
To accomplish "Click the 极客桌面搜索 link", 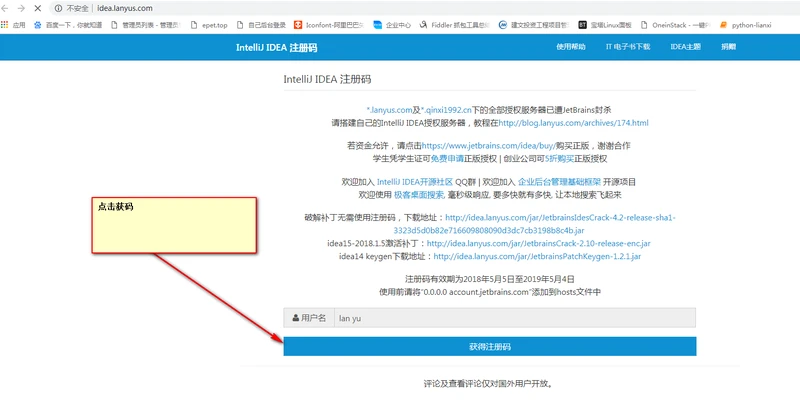I will pos(419,195).
